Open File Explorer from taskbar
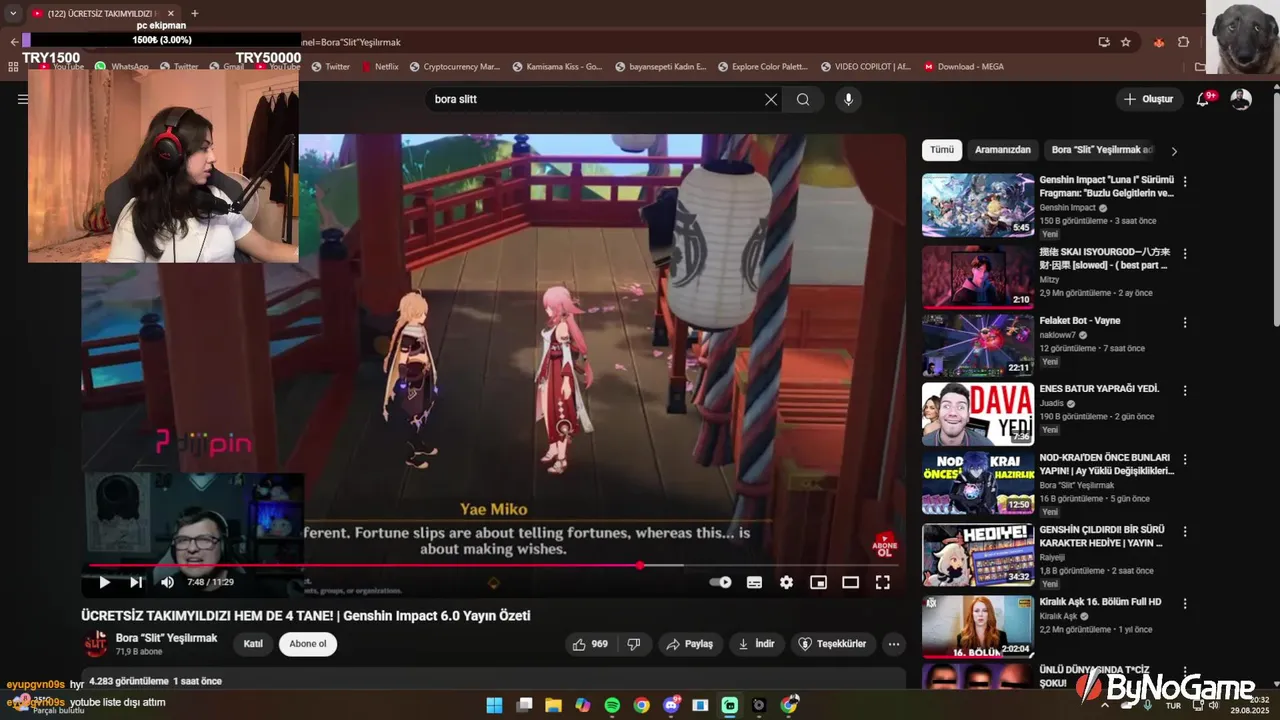The height and width of the screenshot is (720, 1280). [x=553, y=705]
